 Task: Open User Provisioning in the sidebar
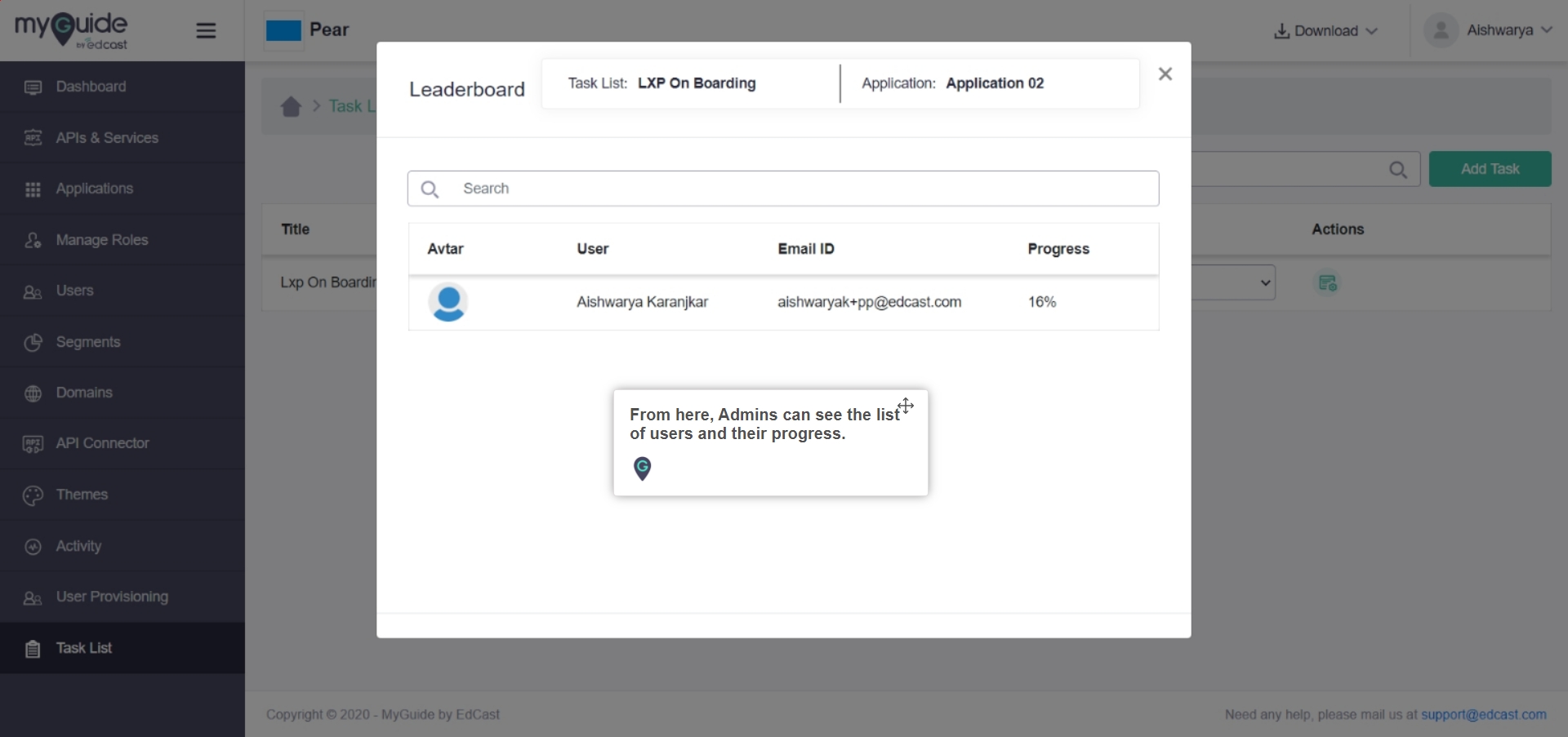pyautogui.click(x=122, y=597)
